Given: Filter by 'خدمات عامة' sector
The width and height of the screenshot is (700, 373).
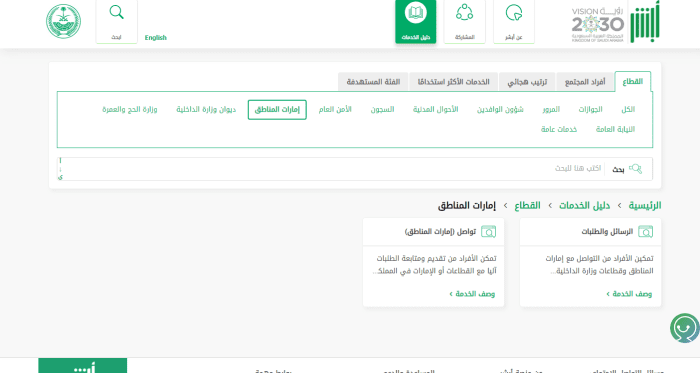Looking at the screenshot, I should pos(559,129).
